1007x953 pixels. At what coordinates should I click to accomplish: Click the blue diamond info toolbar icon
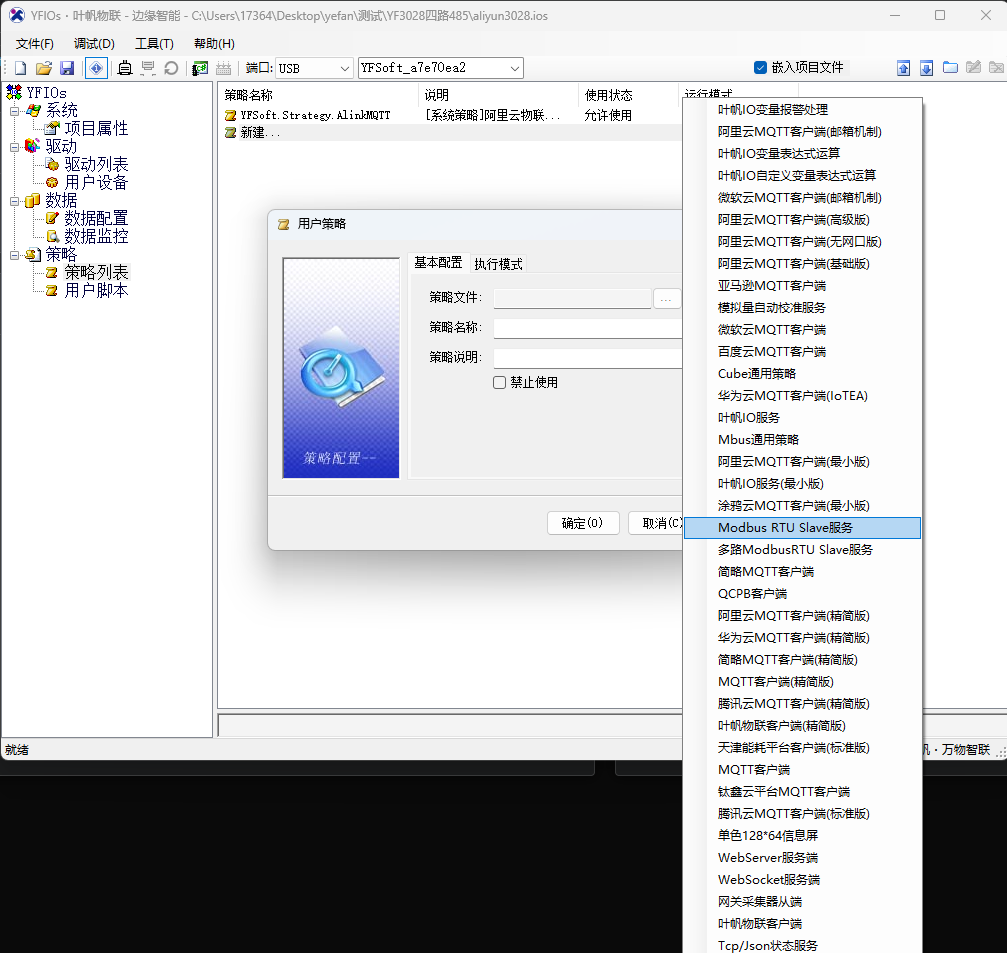96,68
